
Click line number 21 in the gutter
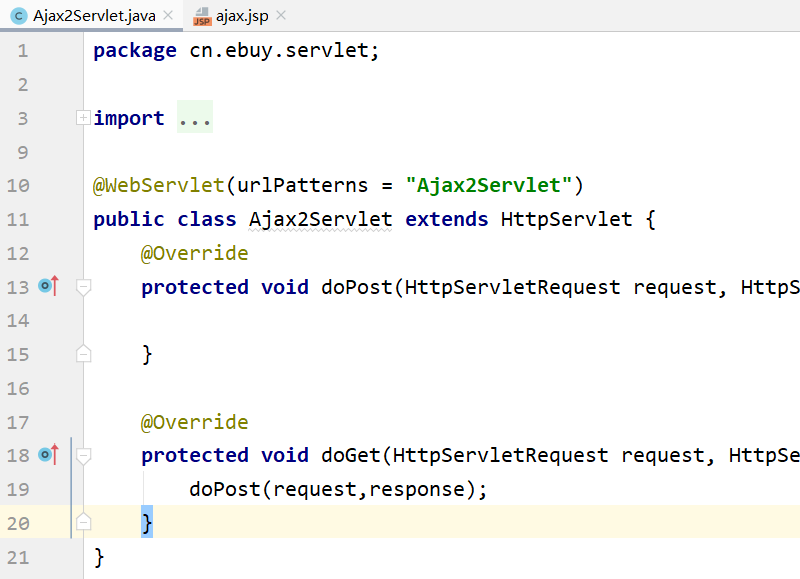pyautogui.click(x=18, y=557)
